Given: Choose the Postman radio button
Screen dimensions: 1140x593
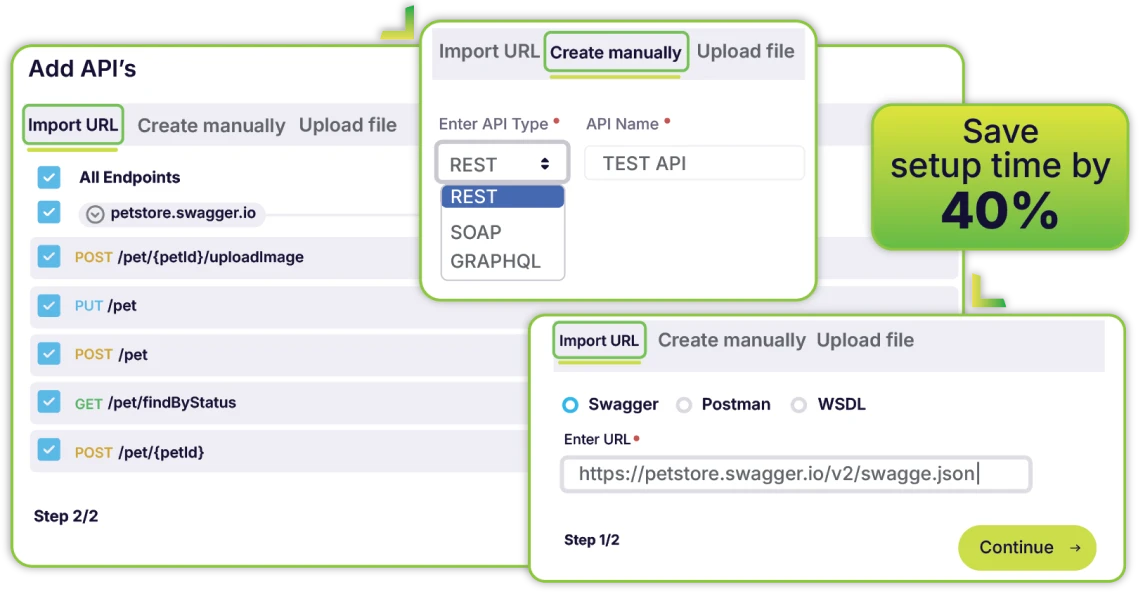Looking at the screenshot, I should (684, 405).
